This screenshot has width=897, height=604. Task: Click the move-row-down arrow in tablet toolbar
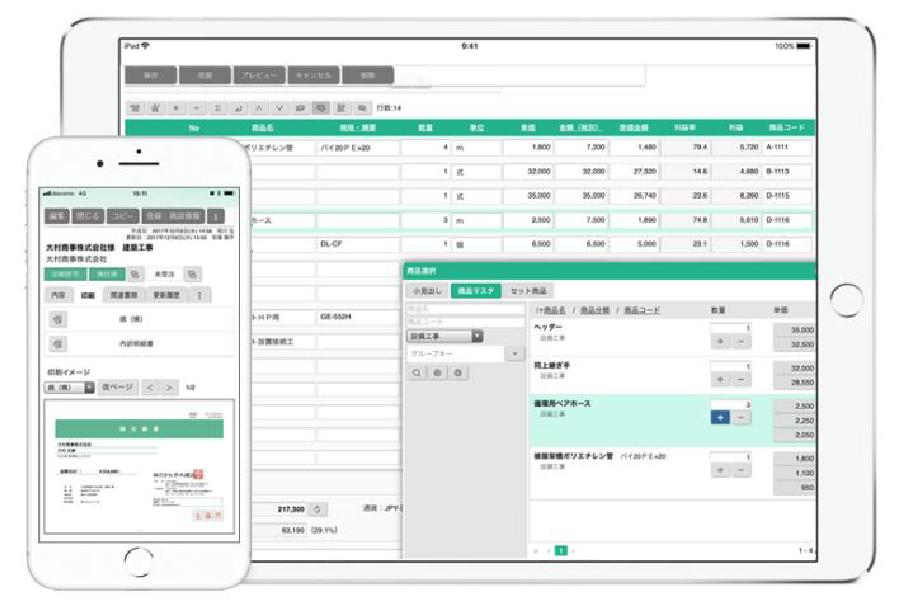278,107
